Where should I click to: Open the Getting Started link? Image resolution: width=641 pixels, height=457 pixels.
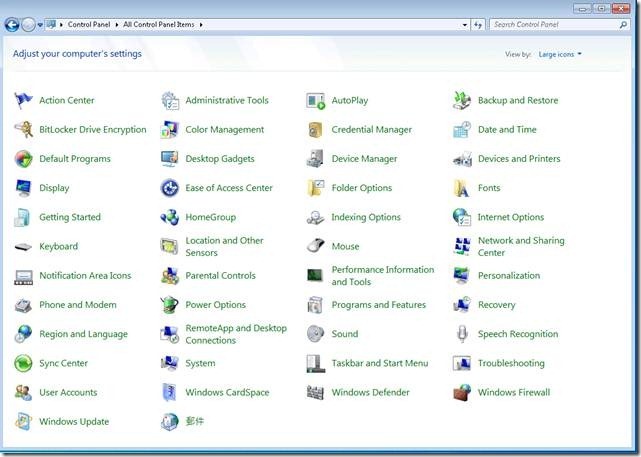(x=70, y=217)
